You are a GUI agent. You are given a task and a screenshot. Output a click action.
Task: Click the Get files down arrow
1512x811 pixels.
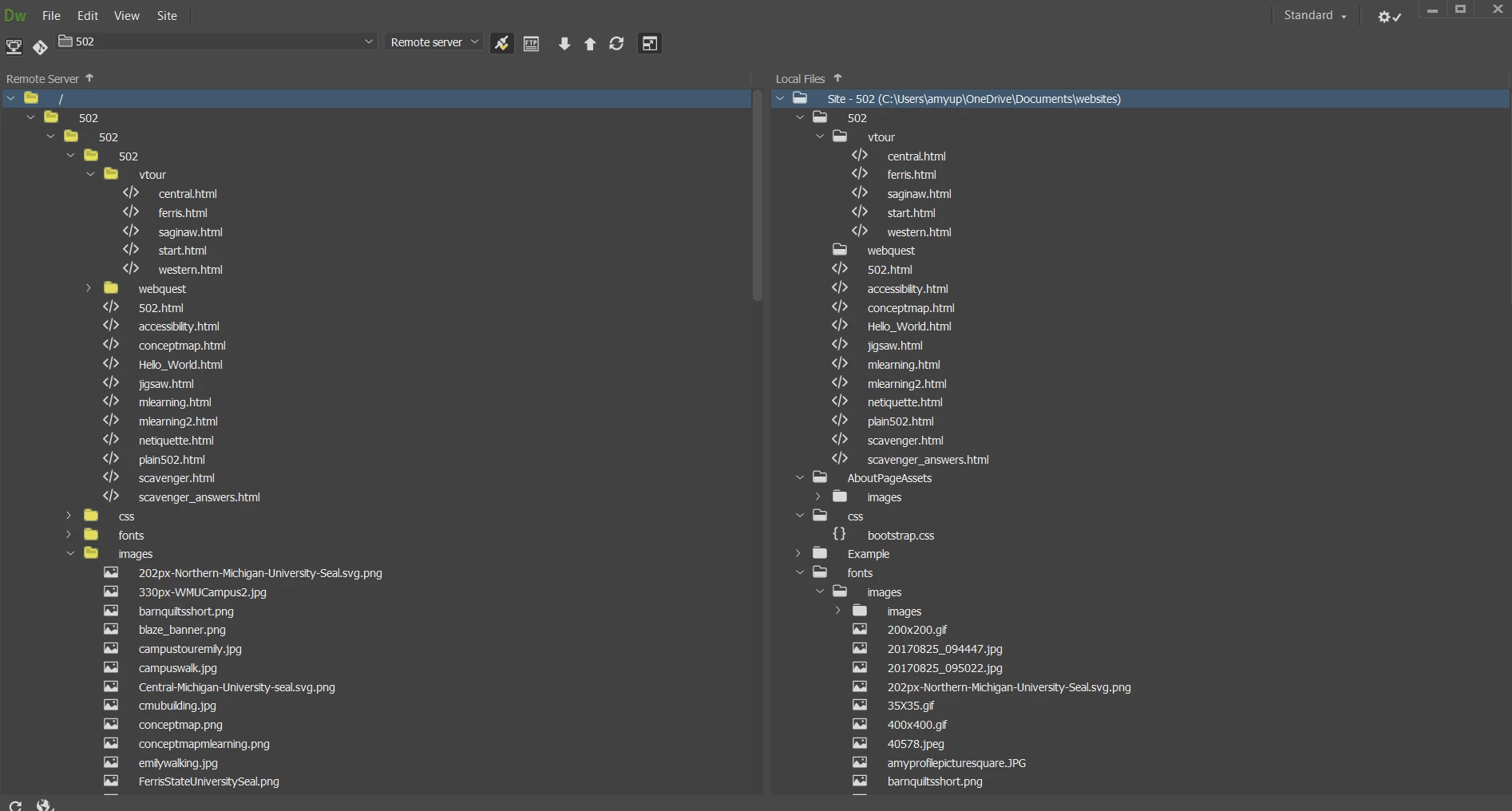564,44
